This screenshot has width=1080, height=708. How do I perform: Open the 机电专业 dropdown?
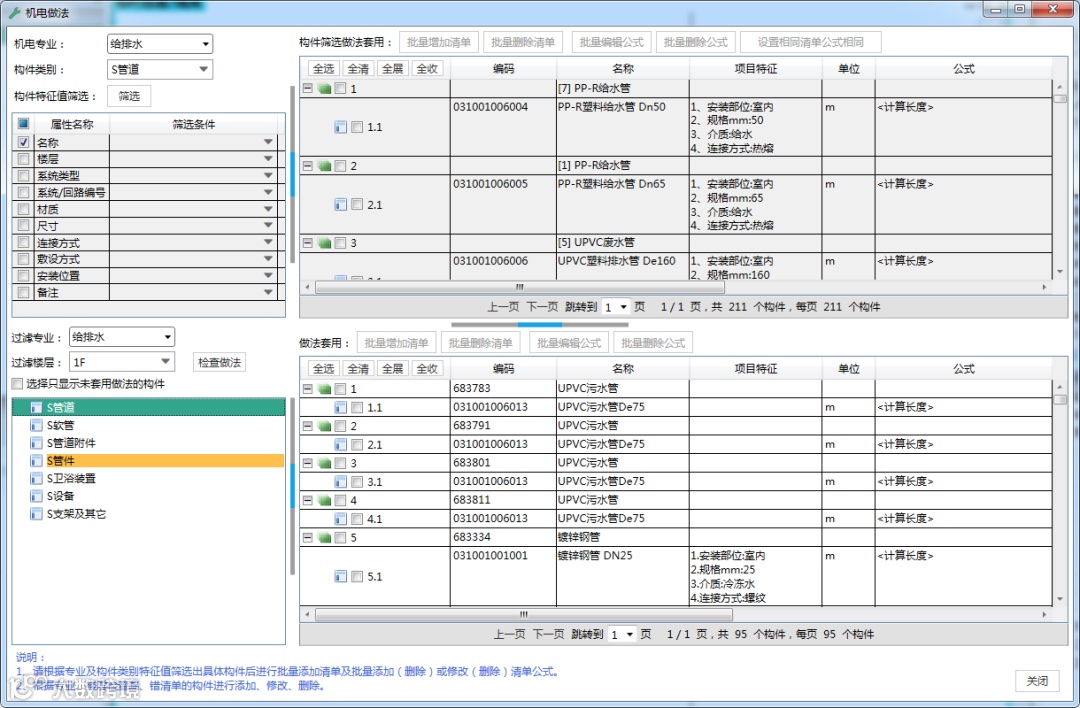pyautogui.click(x=160, y=43)
